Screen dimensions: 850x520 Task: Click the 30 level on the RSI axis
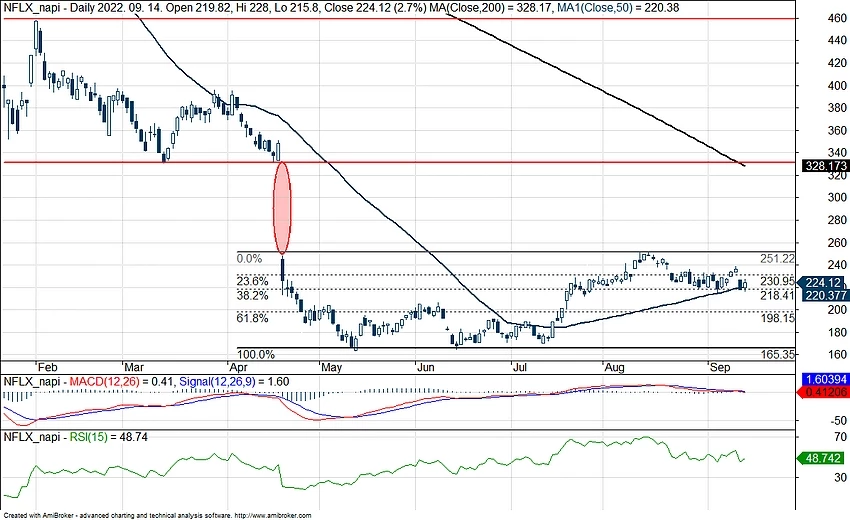(840, 477)
